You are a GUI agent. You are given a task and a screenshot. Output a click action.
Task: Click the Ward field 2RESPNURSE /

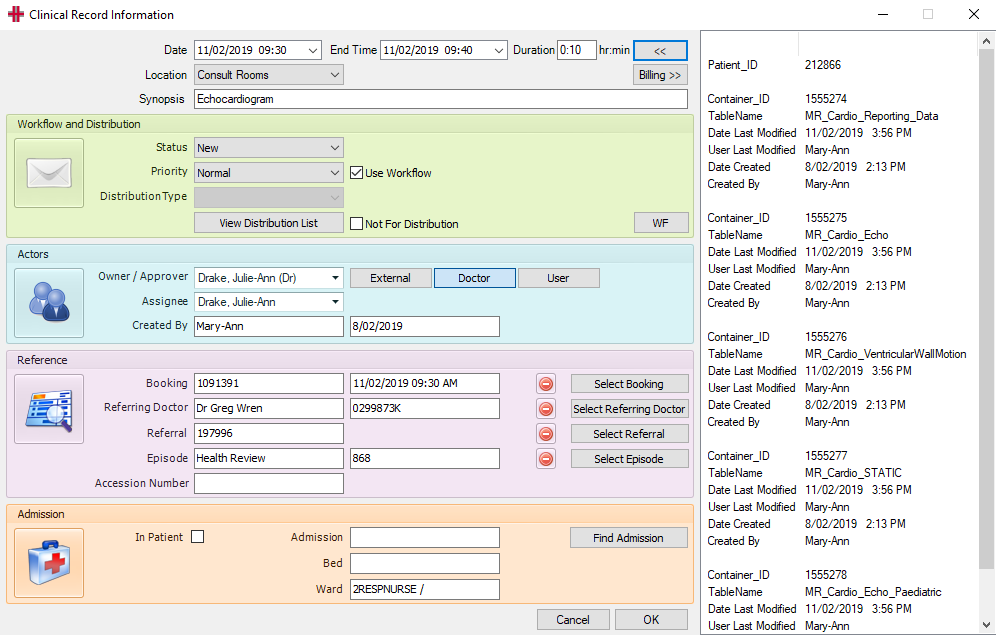tap(424, 589)
